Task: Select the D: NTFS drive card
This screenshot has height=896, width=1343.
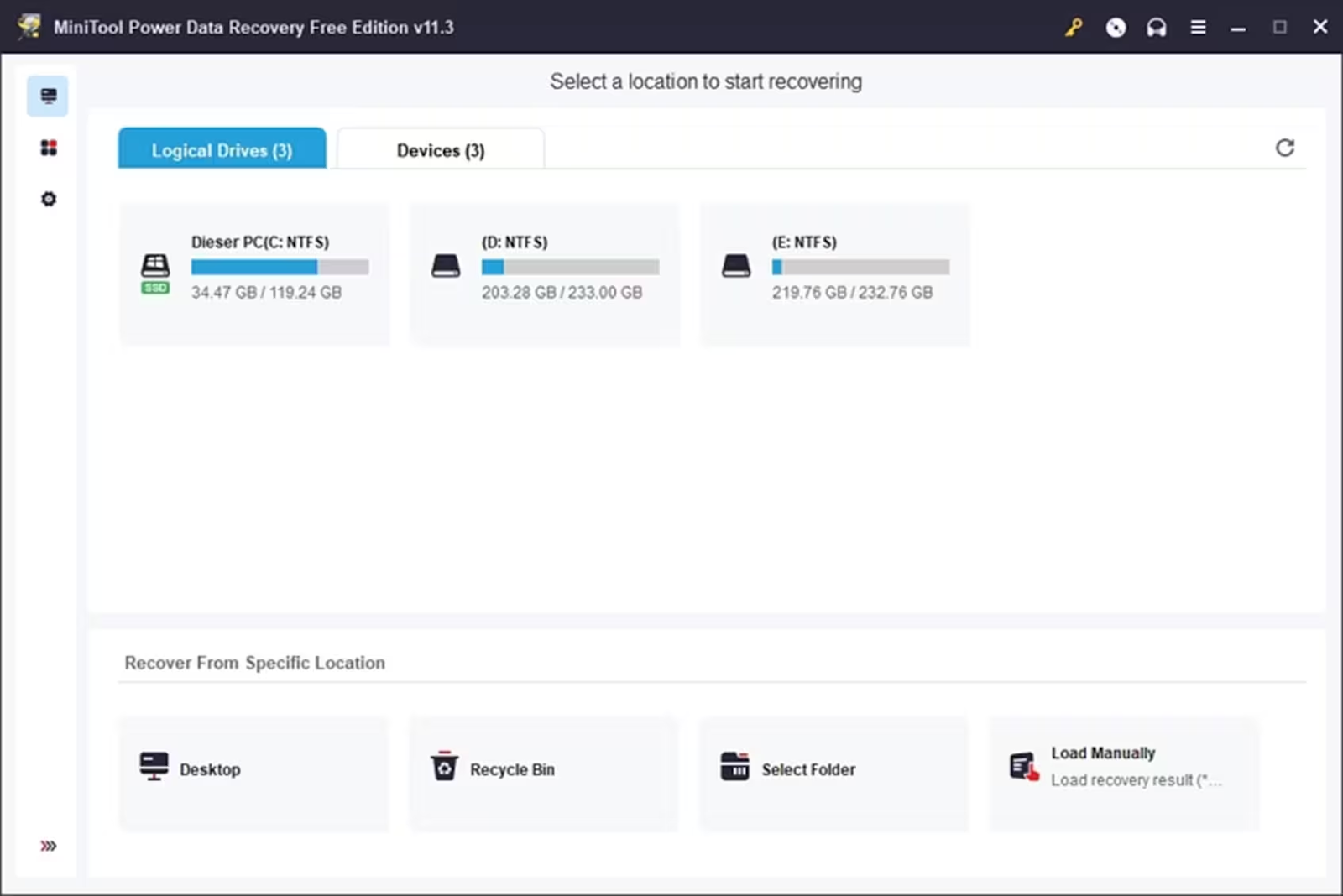Action: click(x=545, y=273)
